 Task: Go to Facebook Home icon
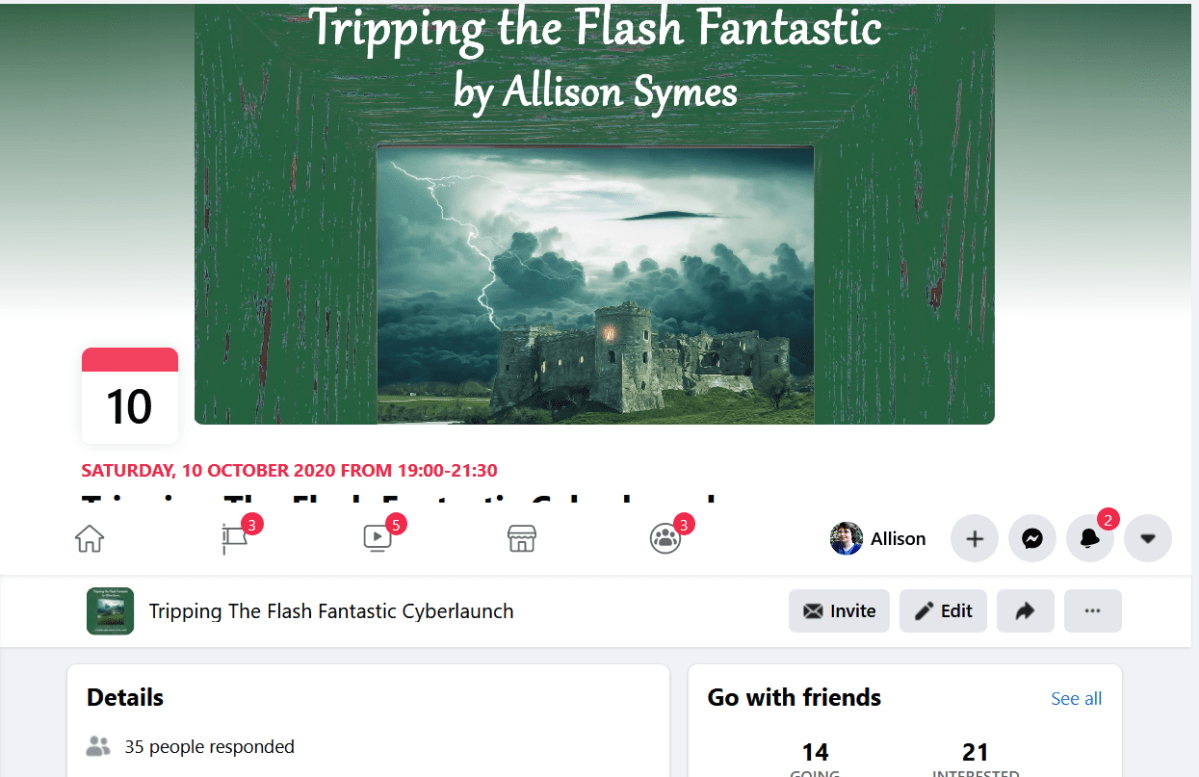tap(89, 538)
